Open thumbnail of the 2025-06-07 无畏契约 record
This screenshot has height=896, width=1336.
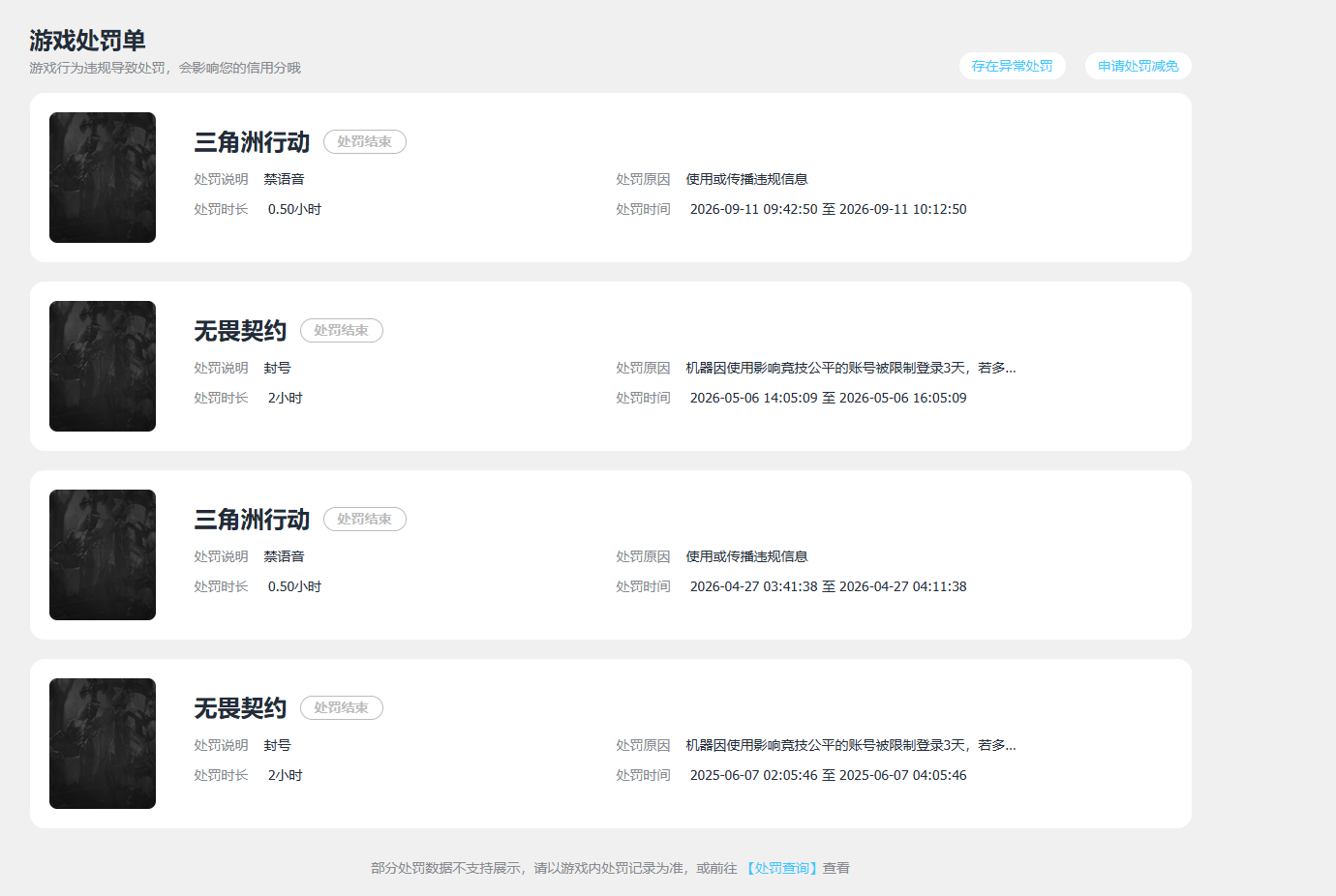coord(103,743)
